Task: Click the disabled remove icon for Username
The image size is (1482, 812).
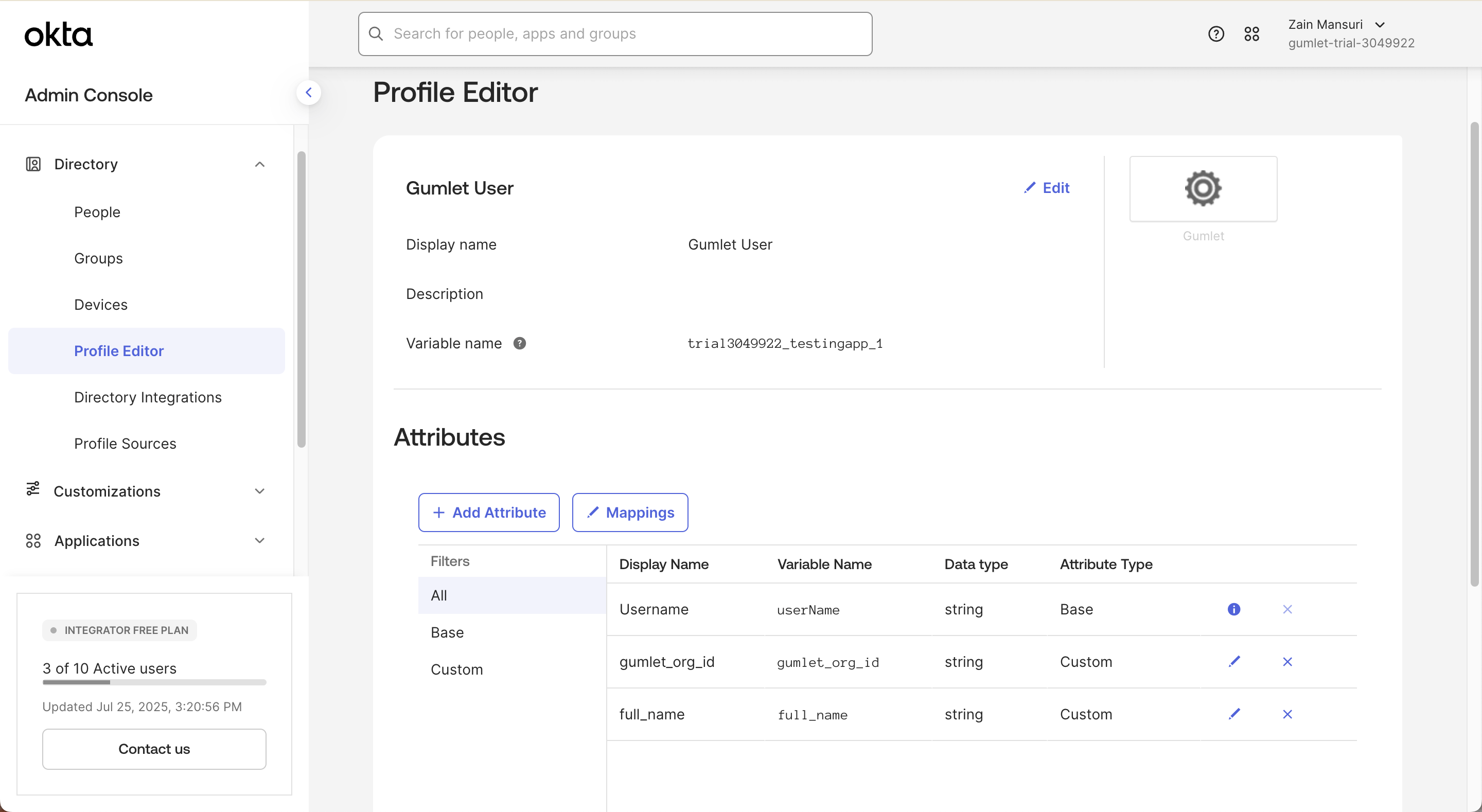Action: pyautogui.click(x=1287, y=609)
